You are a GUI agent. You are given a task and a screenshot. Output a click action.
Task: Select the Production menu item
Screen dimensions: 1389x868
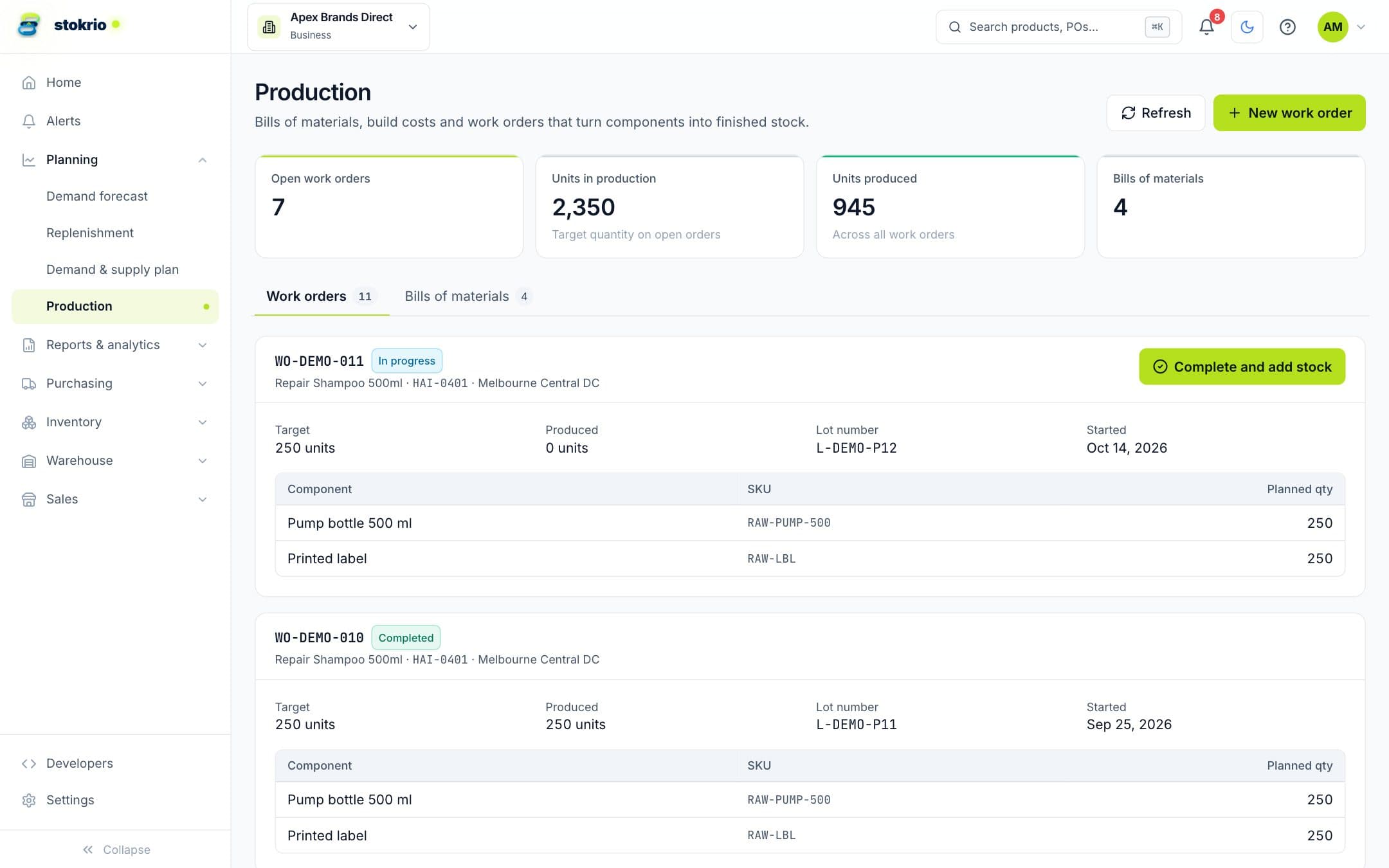pos(115,306)
